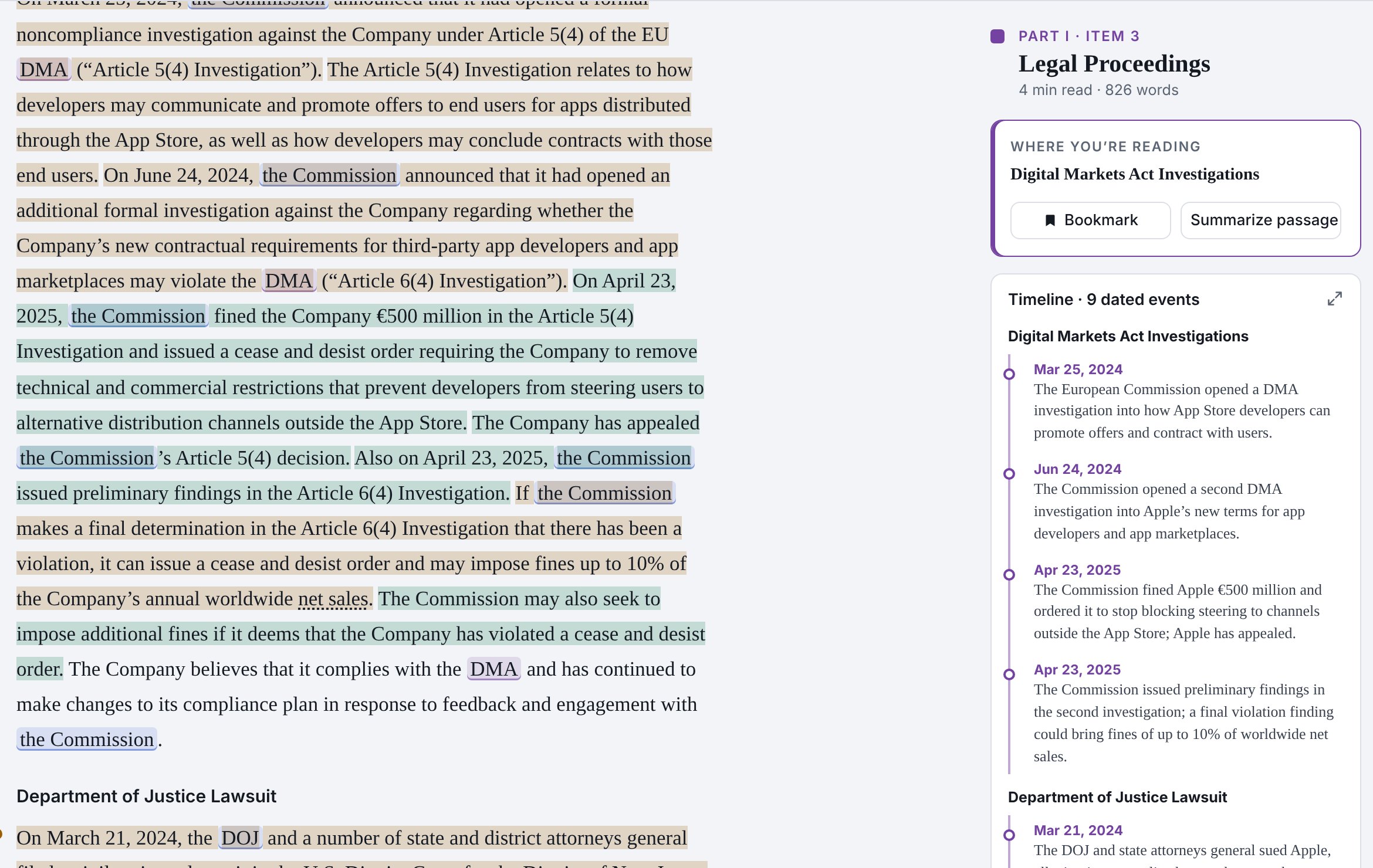The image size is (1373, 868).
Task: Click "the Commission" following the word "If"
Action: click(604, 493)
